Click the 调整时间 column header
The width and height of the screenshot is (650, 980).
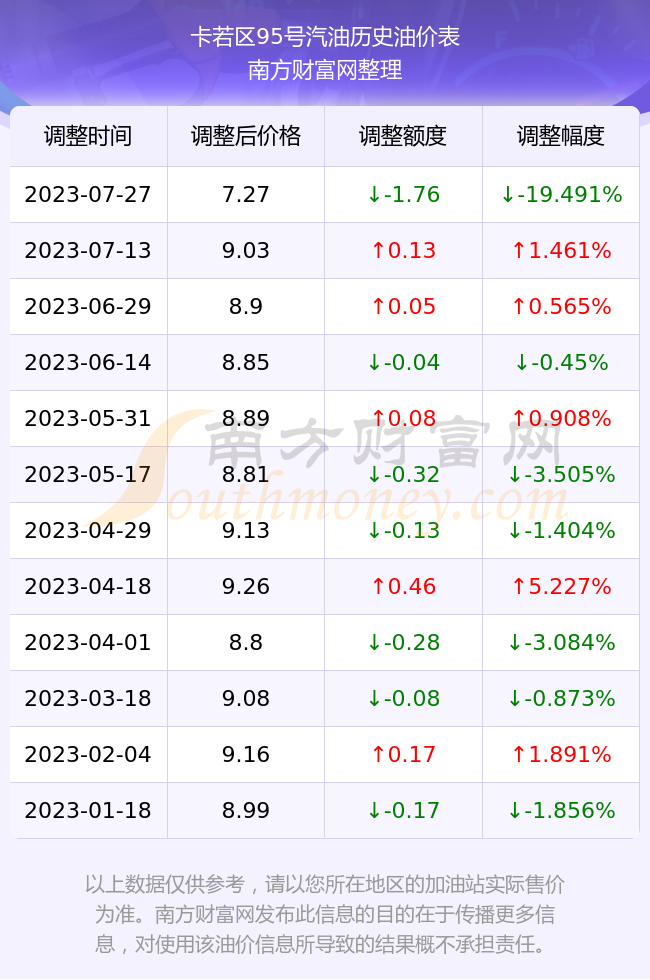(88, 136)
